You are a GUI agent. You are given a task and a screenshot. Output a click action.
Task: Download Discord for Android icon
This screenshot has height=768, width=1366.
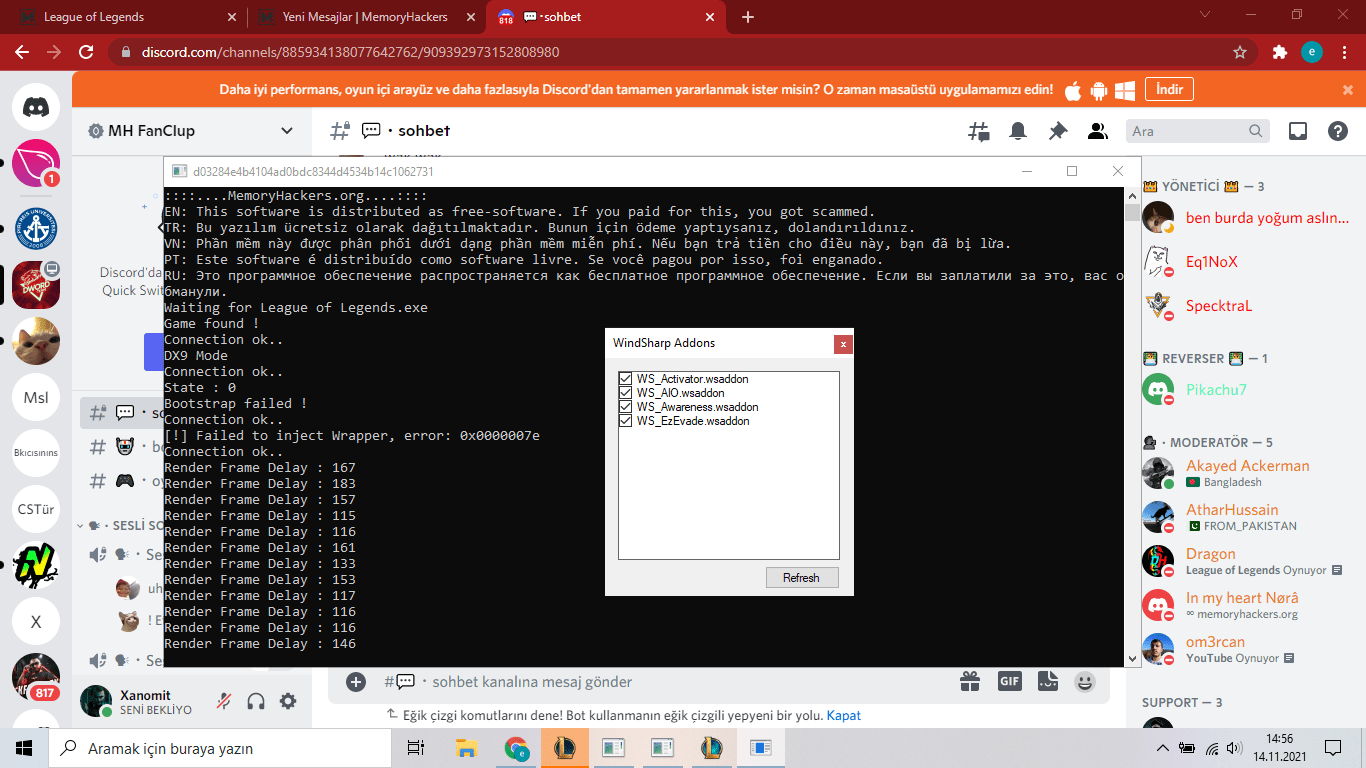tap(1099, 90)
